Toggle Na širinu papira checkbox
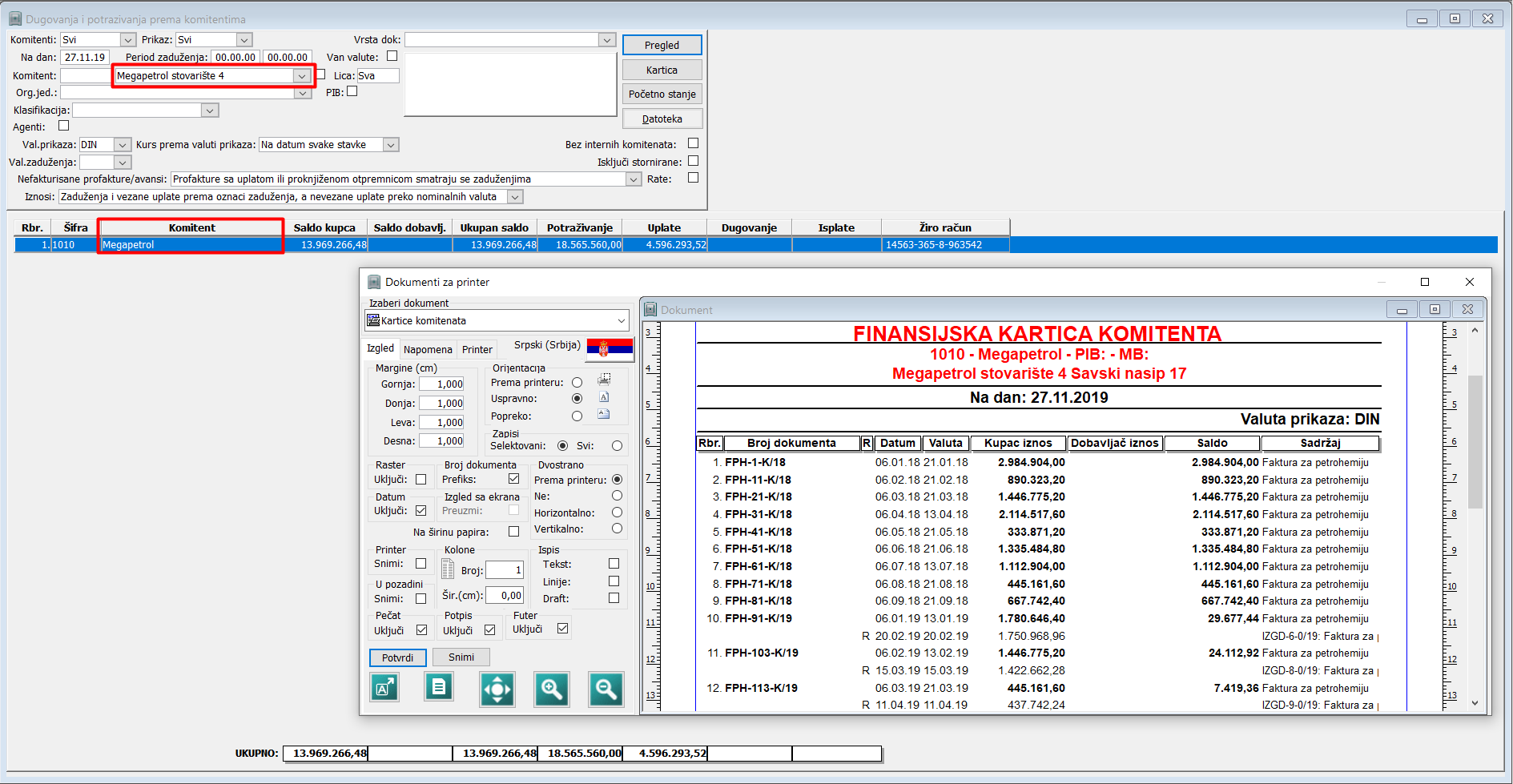The height and width of the screenshot is (784, 1513). point(513,532)
